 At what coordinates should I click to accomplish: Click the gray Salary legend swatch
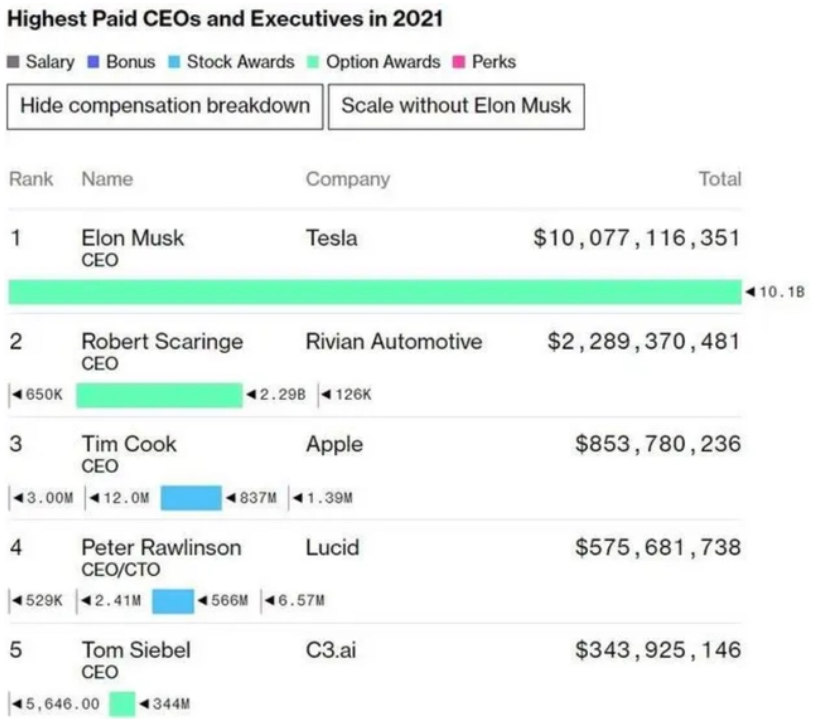coord(13,62)
